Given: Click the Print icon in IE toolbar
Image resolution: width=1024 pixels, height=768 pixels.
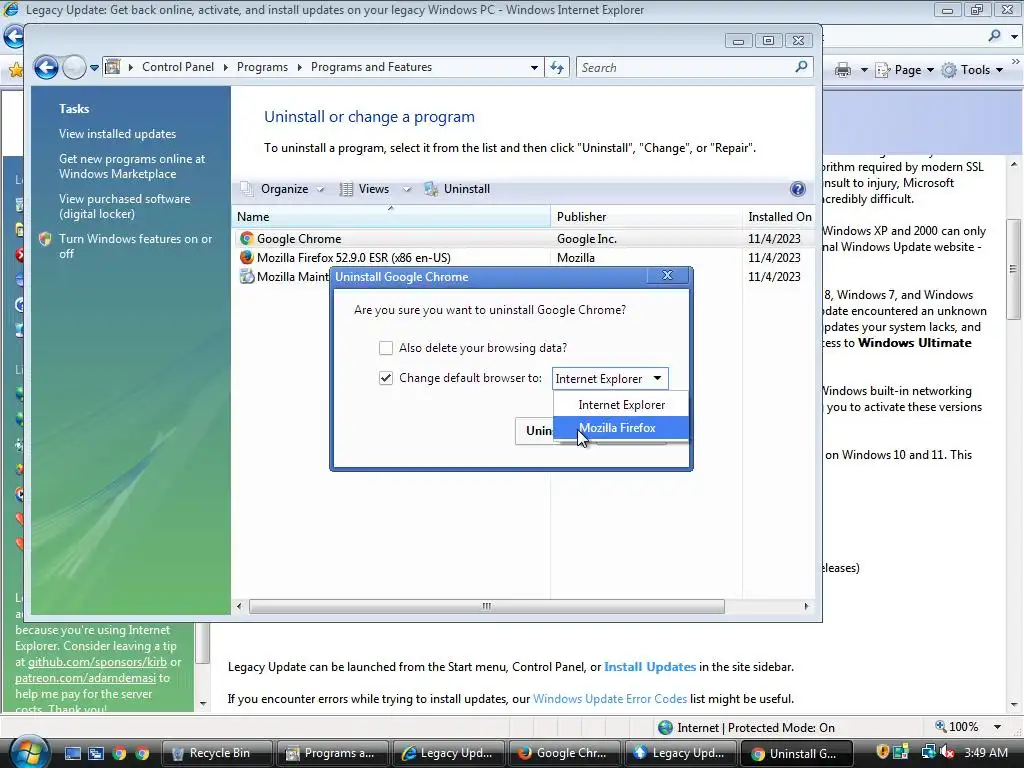Looking at the screenshot, I should (x=843, y=70).
